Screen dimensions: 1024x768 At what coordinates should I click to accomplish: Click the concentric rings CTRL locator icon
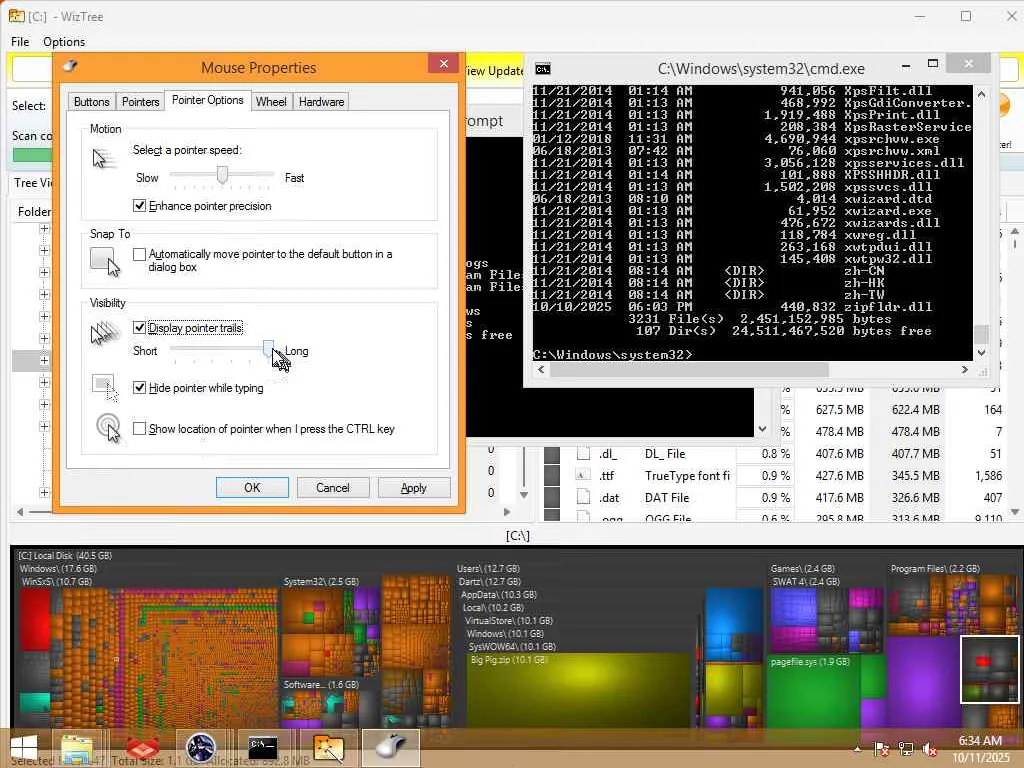[108, 428]
